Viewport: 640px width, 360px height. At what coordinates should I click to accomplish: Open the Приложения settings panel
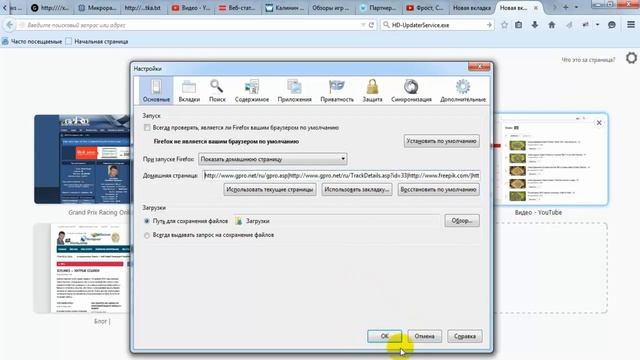[x=294, y=91]
